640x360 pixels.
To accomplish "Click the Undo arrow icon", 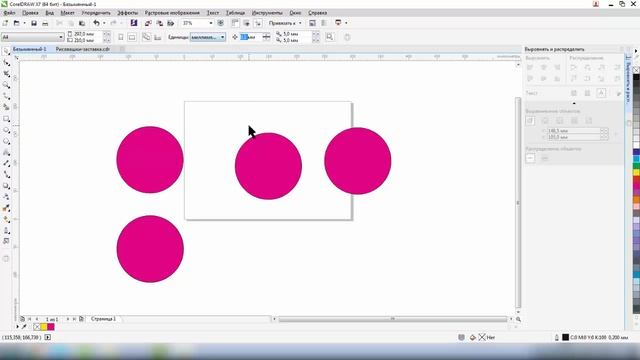I will click(x=96, y=23).
